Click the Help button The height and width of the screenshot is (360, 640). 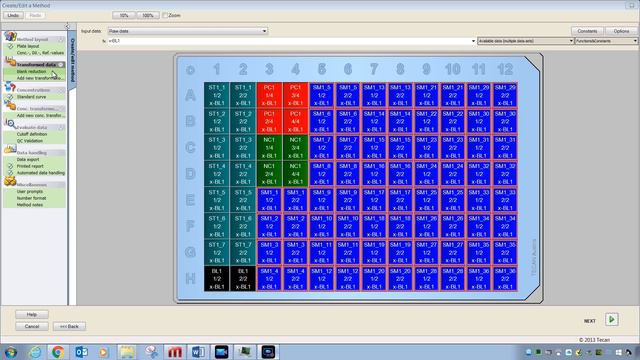(x=32, y=314)
